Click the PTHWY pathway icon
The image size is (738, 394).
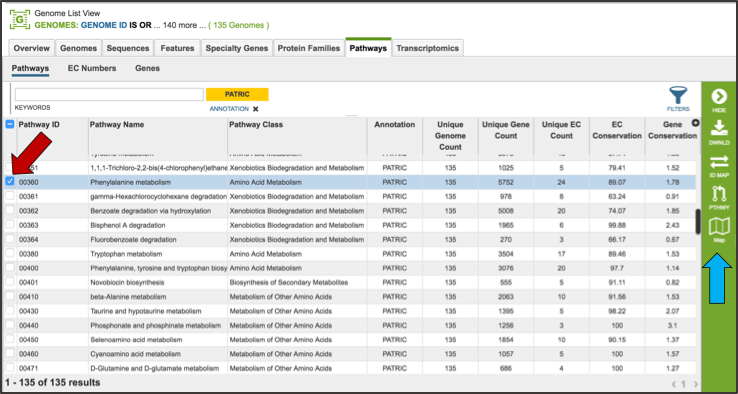[719, 193]
